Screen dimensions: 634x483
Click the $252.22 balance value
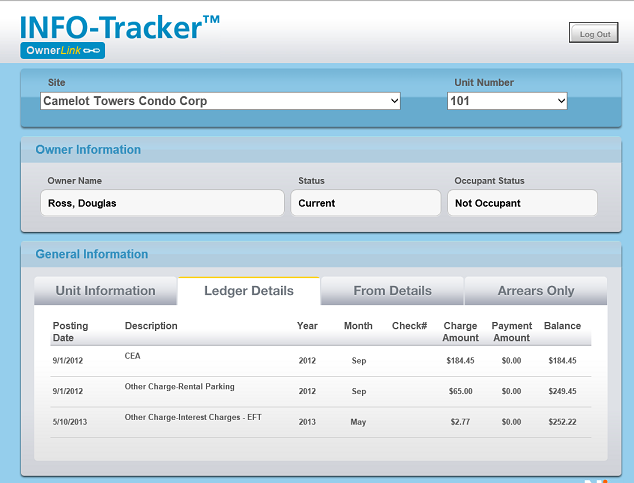click(562, 422)
